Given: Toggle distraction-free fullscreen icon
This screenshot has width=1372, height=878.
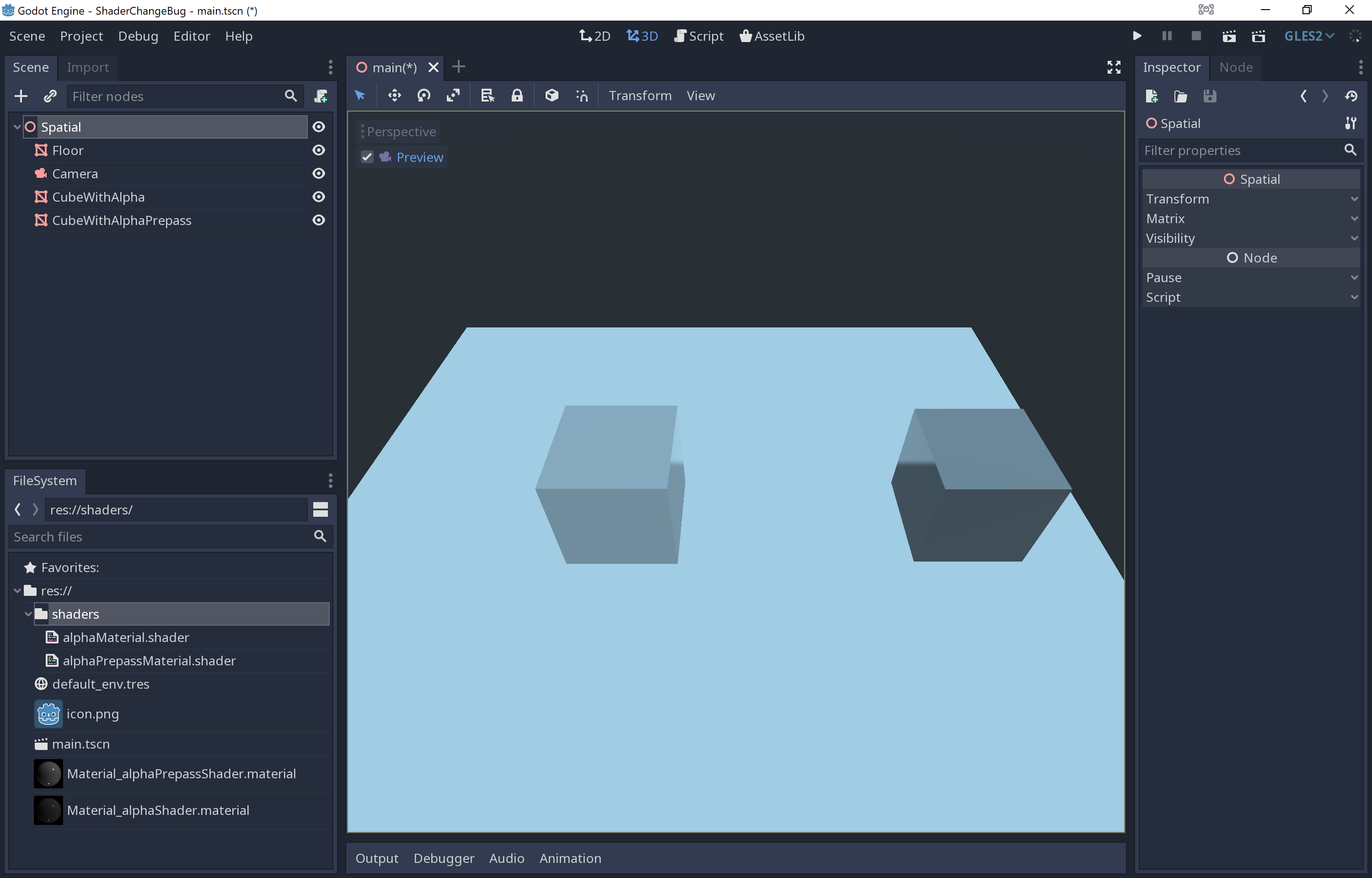Looking at the screenshot, I should click(1113, 67).
